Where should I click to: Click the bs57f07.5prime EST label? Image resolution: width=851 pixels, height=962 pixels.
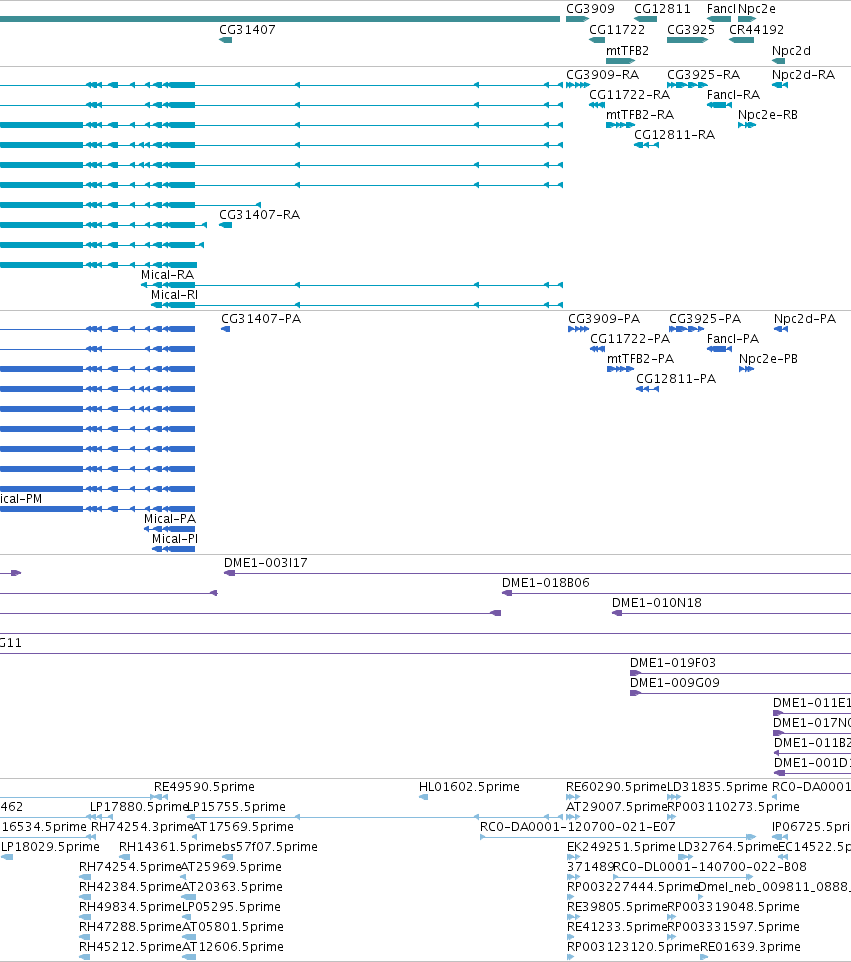(270, 847)
